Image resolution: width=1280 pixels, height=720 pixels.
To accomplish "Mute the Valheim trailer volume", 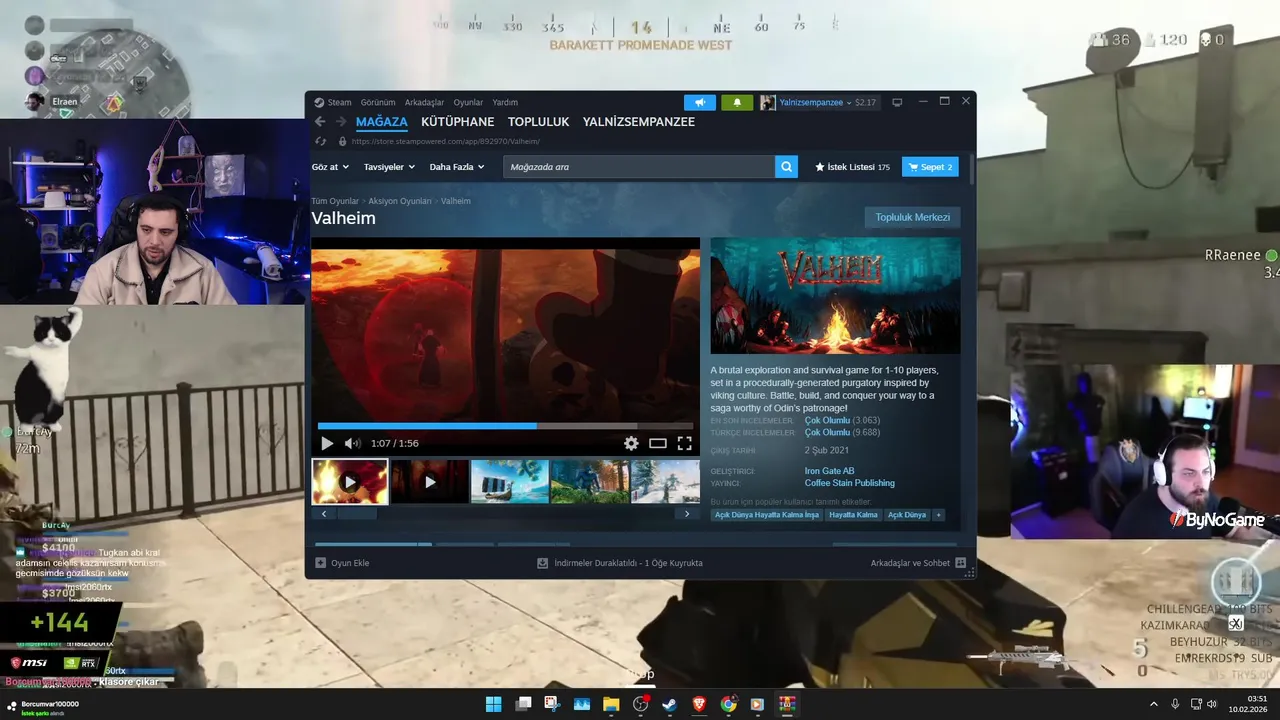I will pyautogui.click(x=352, y=443).
